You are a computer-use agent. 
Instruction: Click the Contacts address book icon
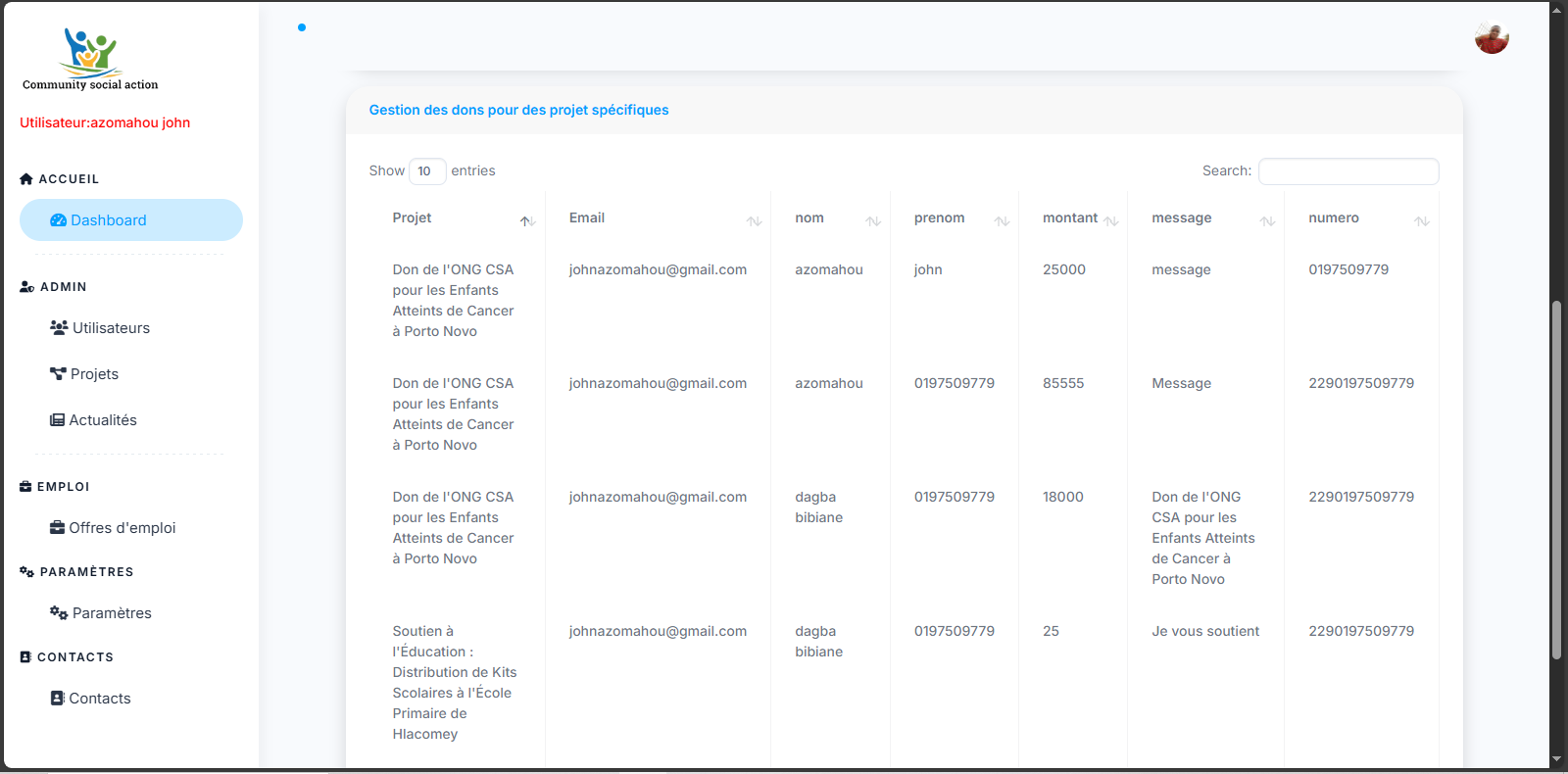[57, 698]
